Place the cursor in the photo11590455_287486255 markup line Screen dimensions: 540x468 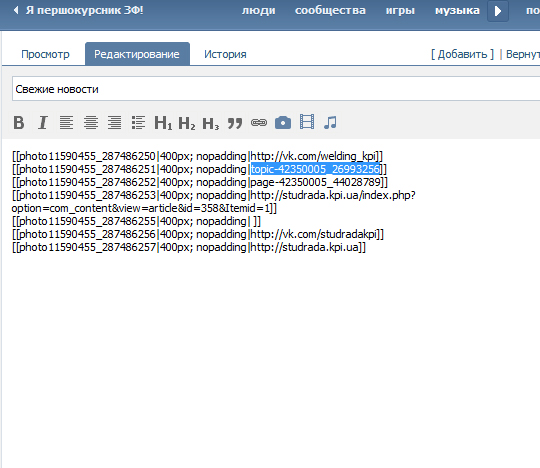pos(136,221)
